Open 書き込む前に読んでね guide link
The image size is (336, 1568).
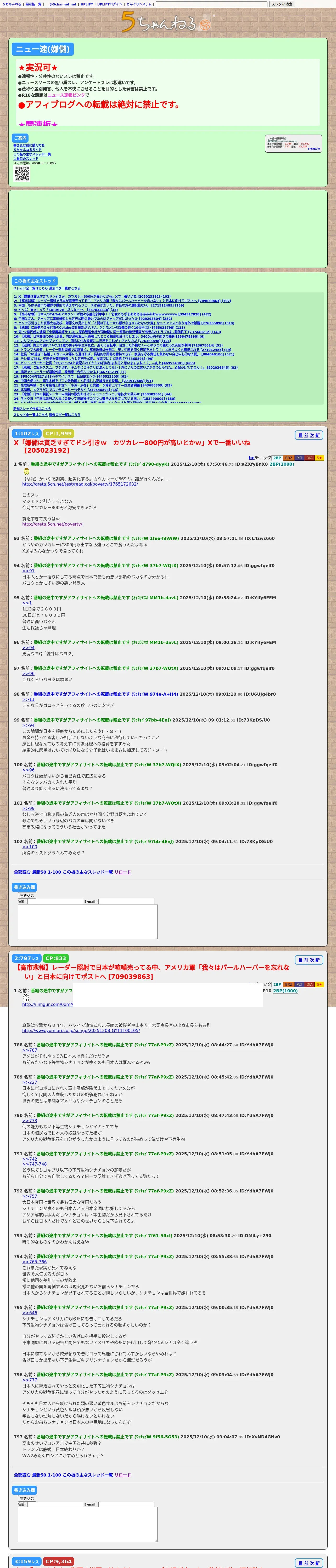(x=29, y=146)
